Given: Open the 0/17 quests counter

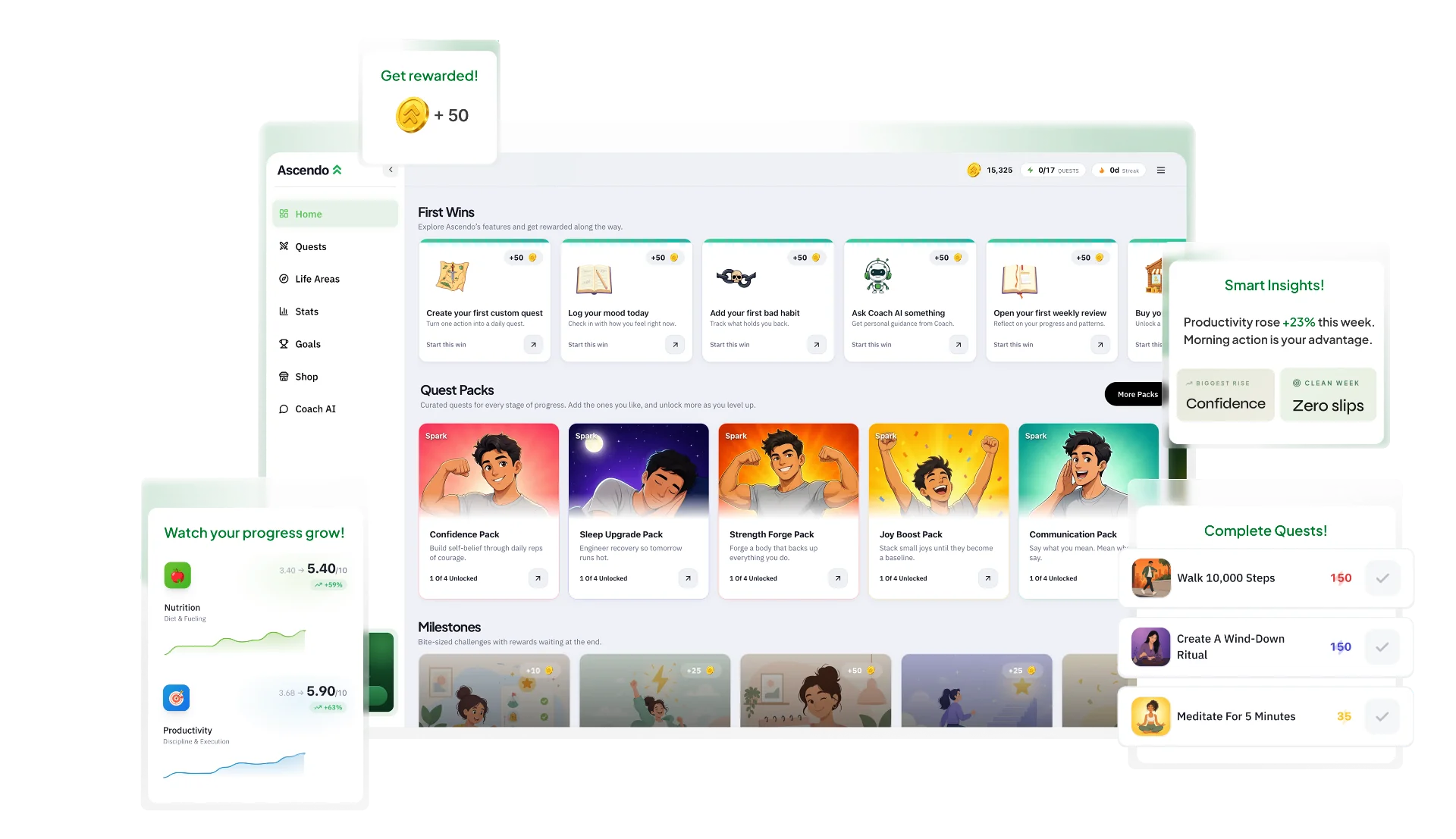Looking at the screenshot, I should [x=1053, y=171].
